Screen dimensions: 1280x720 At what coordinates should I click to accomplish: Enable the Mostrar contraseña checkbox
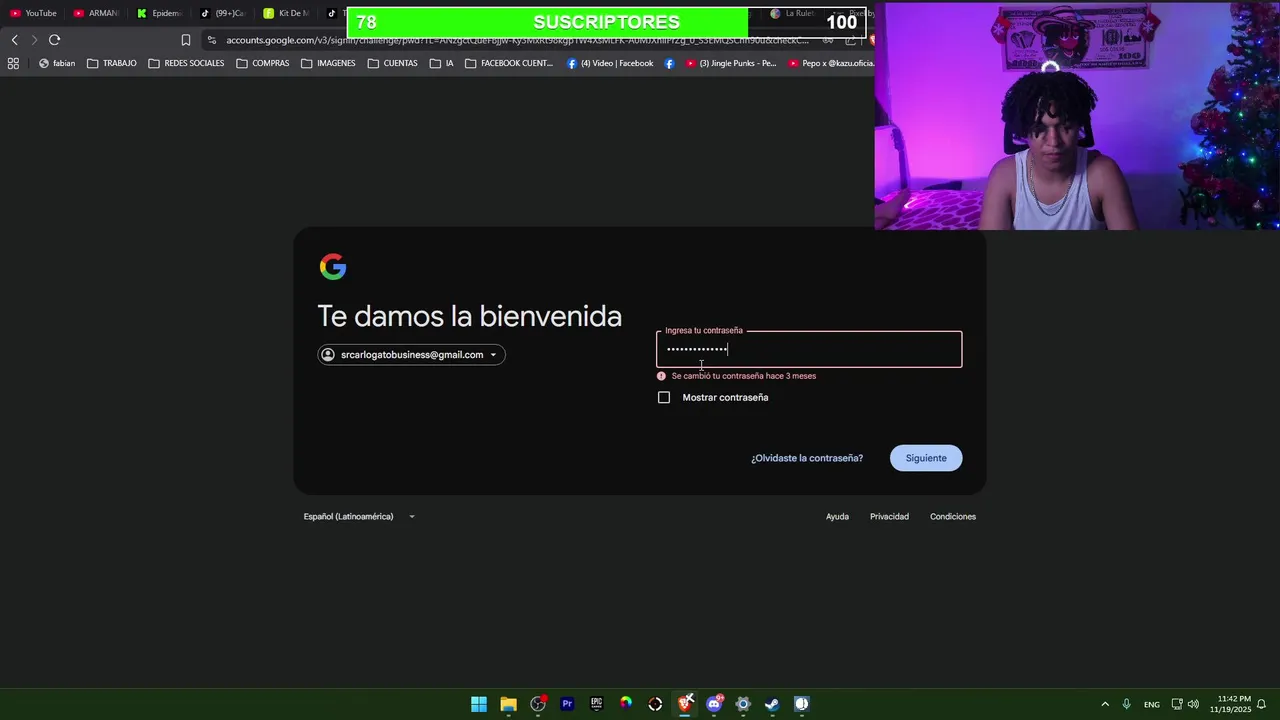(664, 398)
